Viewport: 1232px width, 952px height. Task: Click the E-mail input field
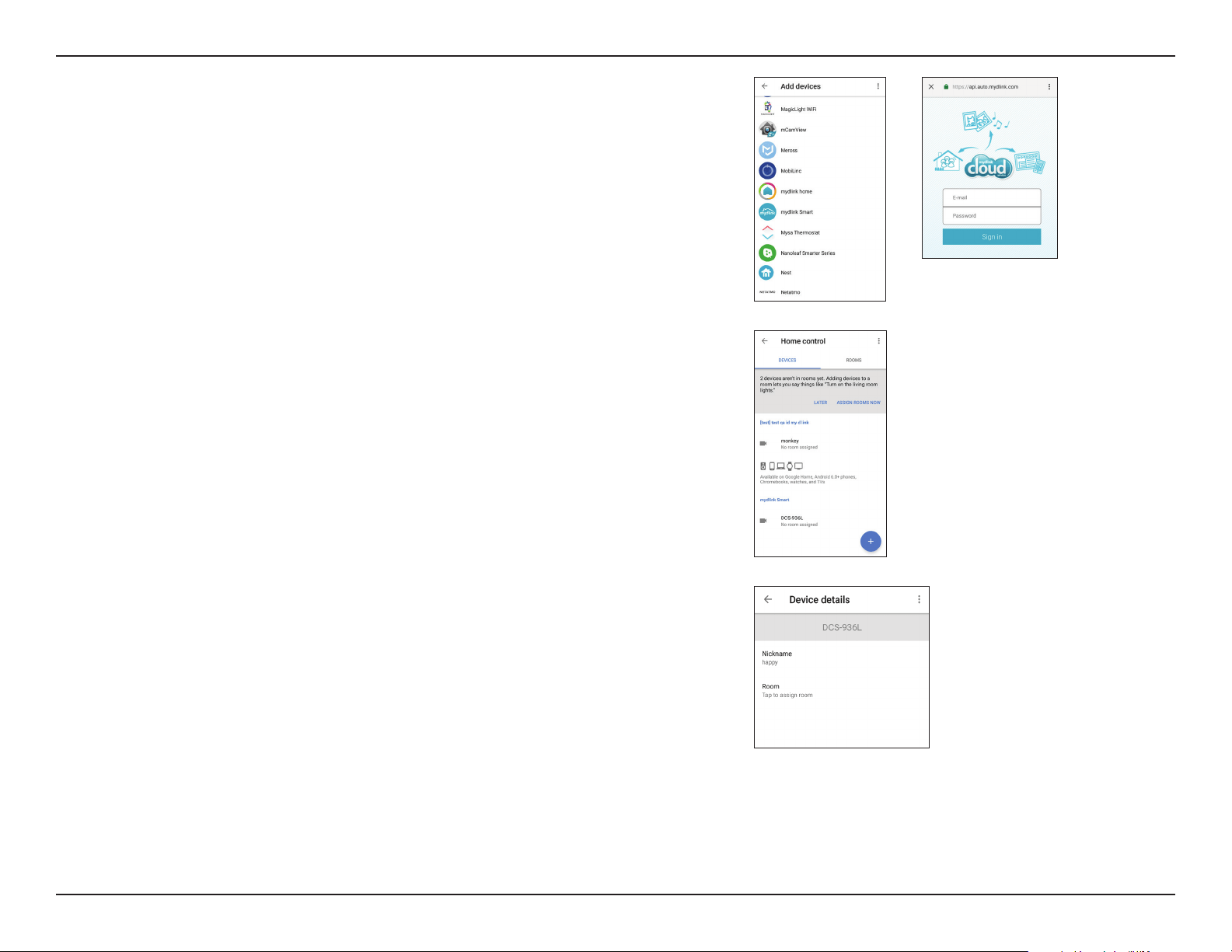992,197
